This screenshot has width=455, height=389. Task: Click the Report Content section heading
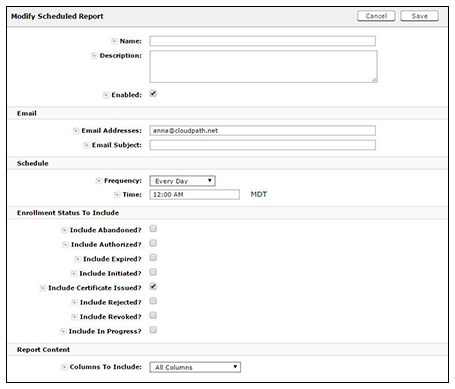[43, 350]
